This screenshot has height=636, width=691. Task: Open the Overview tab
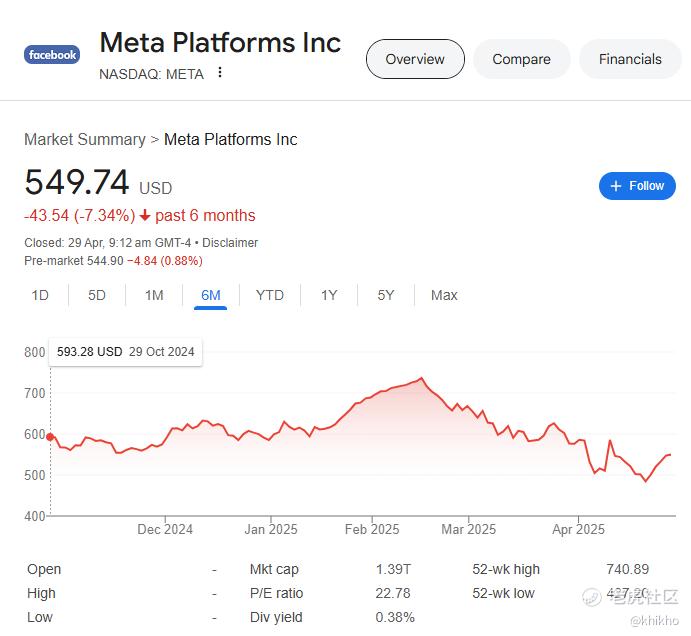click(x=415, y=59)
